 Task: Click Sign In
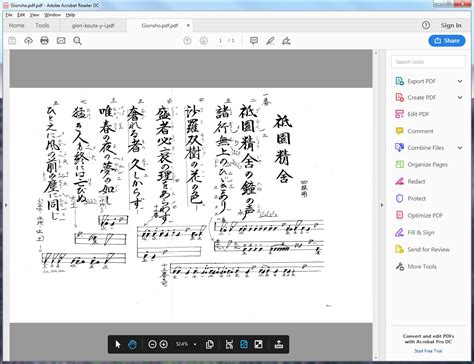(451, 25)
